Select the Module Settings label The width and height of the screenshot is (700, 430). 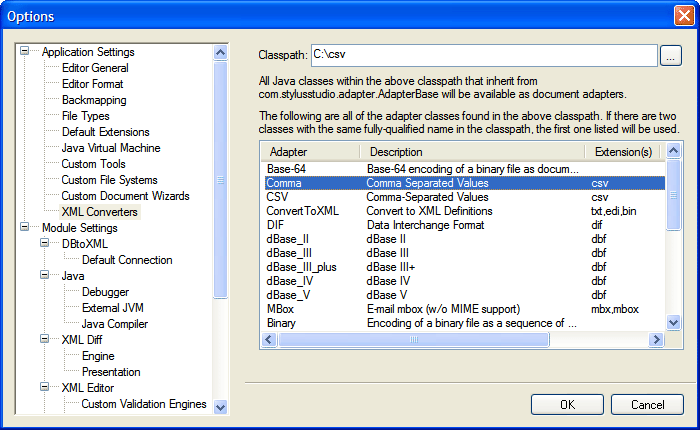(x=79, y=228)
